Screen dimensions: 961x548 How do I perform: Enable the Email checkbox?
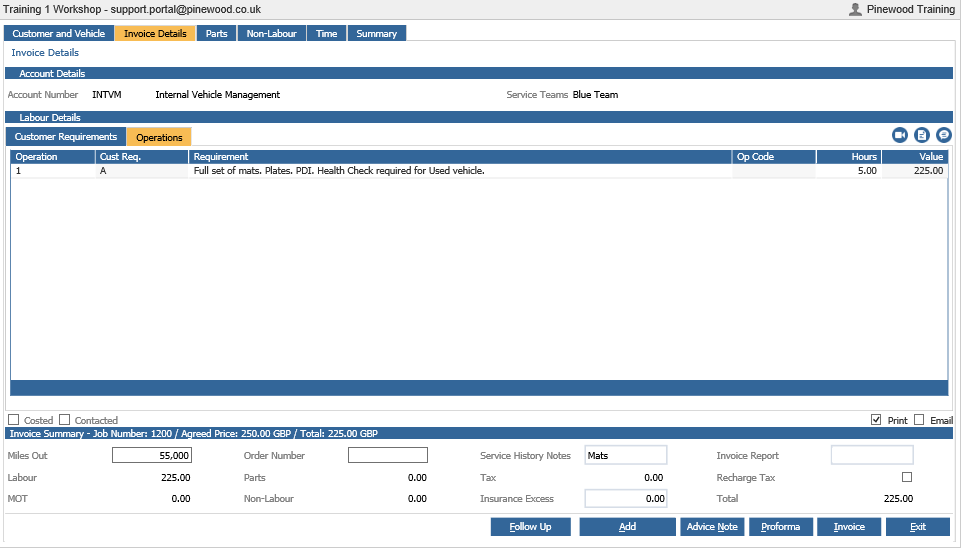(919, 420)
